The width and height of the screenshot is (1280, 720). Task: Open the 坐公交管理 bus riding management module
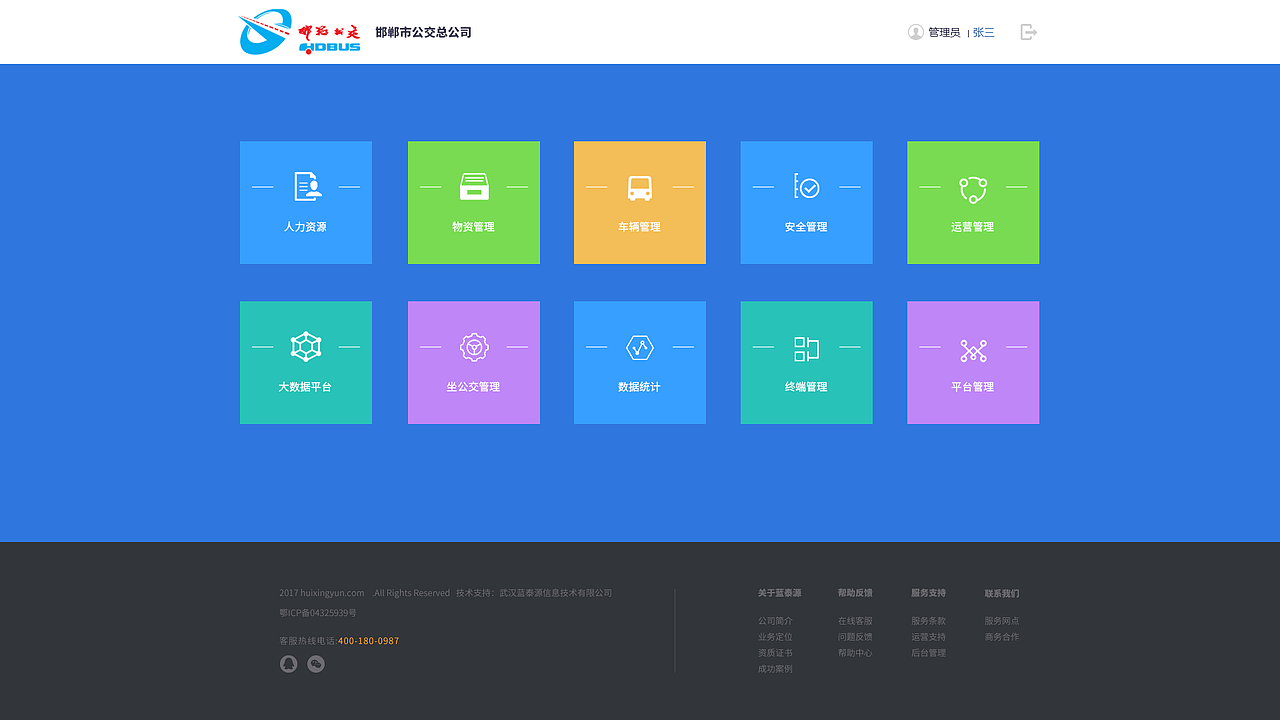click(x=473, y=362)
